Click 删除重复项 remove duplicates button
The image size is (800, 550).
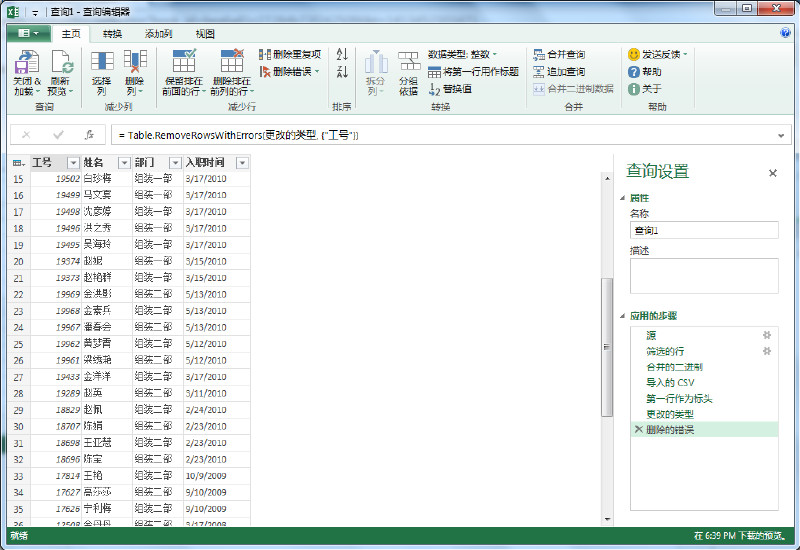pyautogui.click(x=290, y=54)
